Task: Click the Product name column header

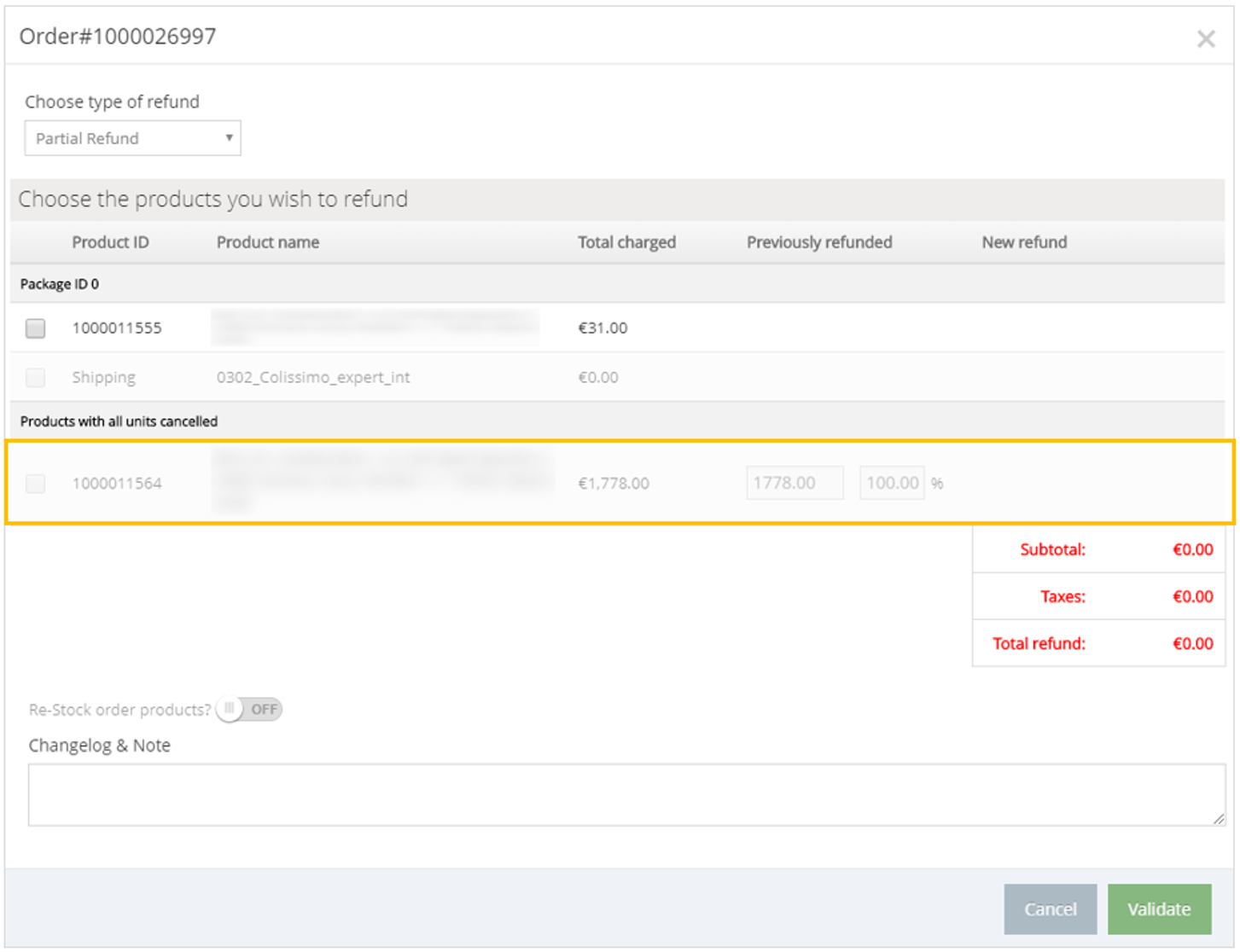Action: (267, 242)
